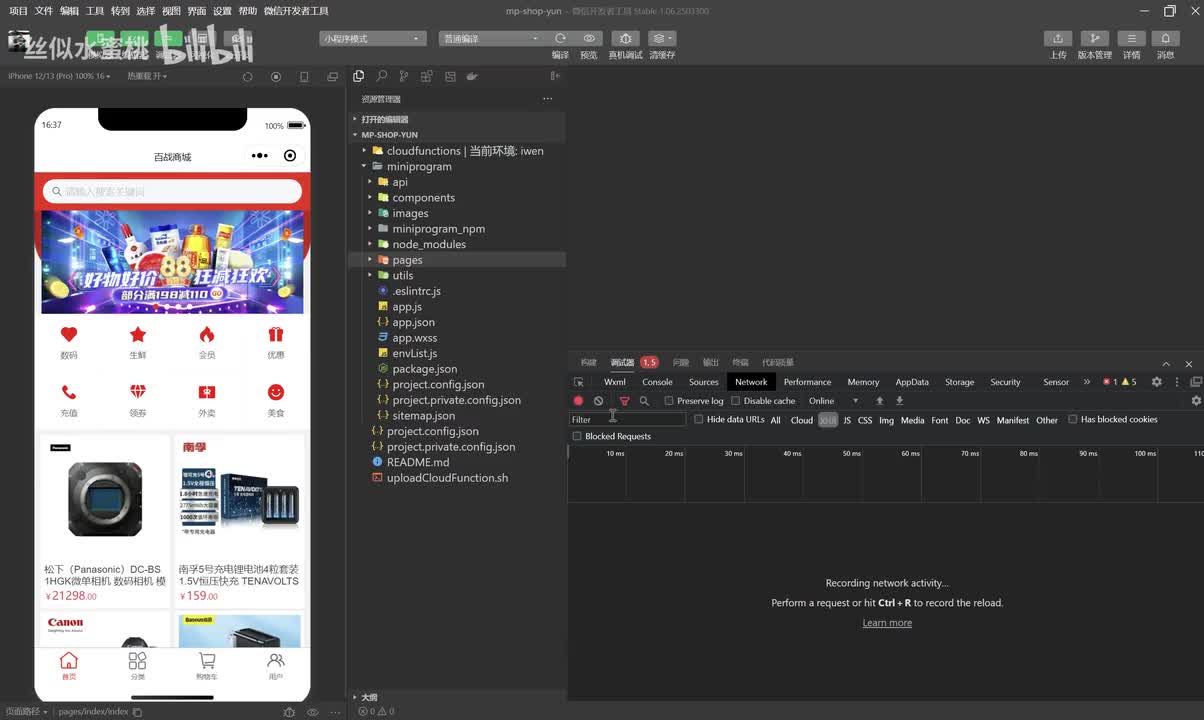Collapse the editor sidebar panel icon
Viewport: 1204px width, 720px height.
click(x=555, y=76)
